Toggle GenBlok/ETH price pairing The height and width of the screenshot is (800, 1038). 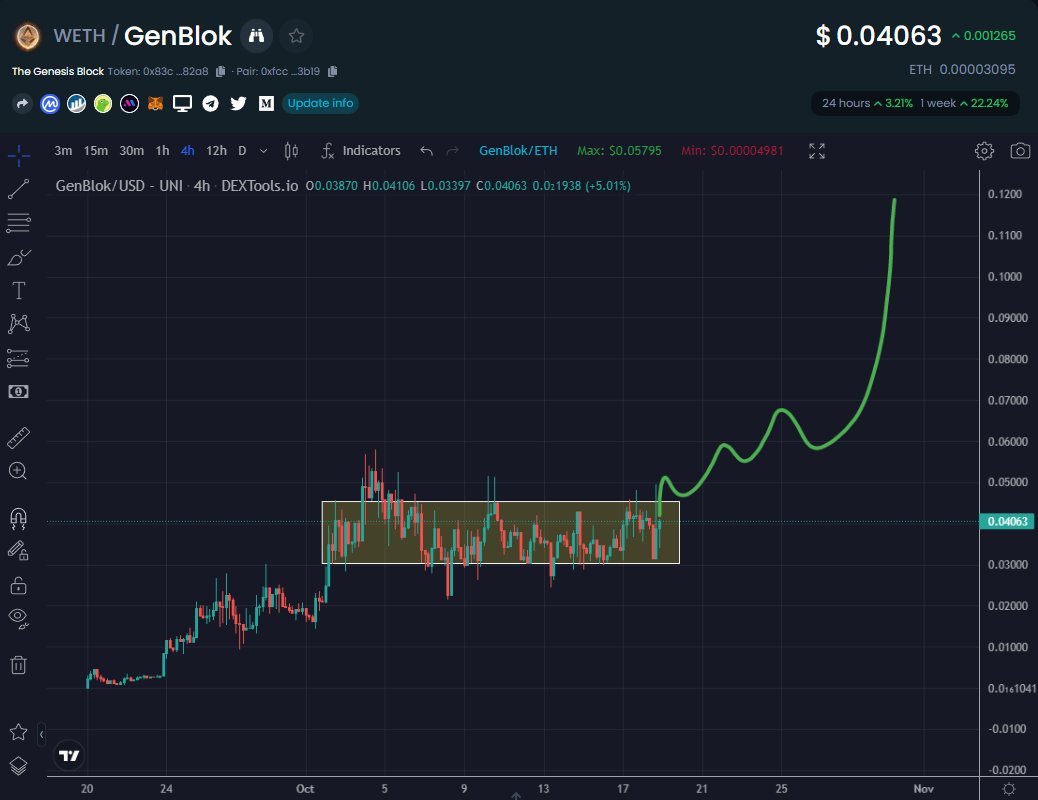[x=518, y=151]
